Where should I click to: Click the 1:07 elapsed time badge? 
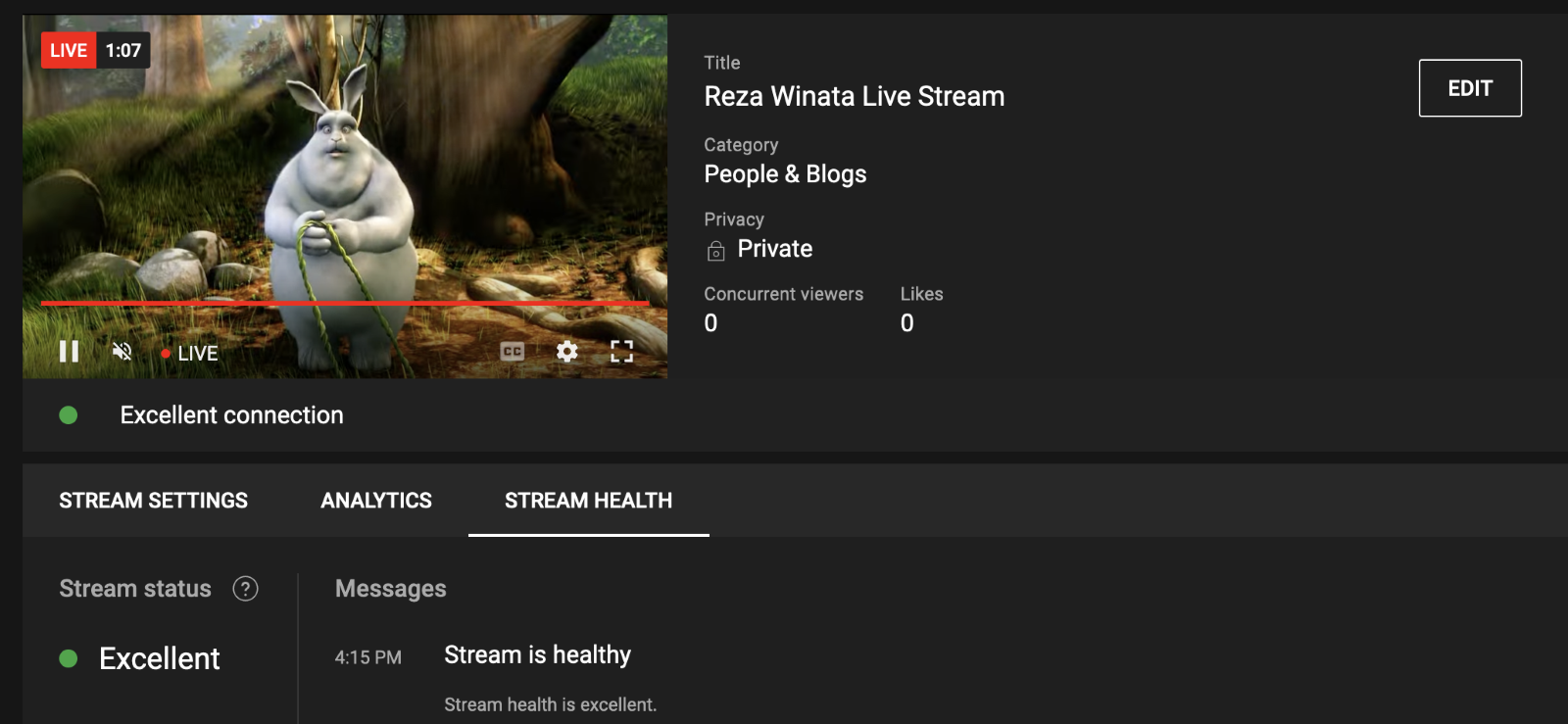(123, 51)
